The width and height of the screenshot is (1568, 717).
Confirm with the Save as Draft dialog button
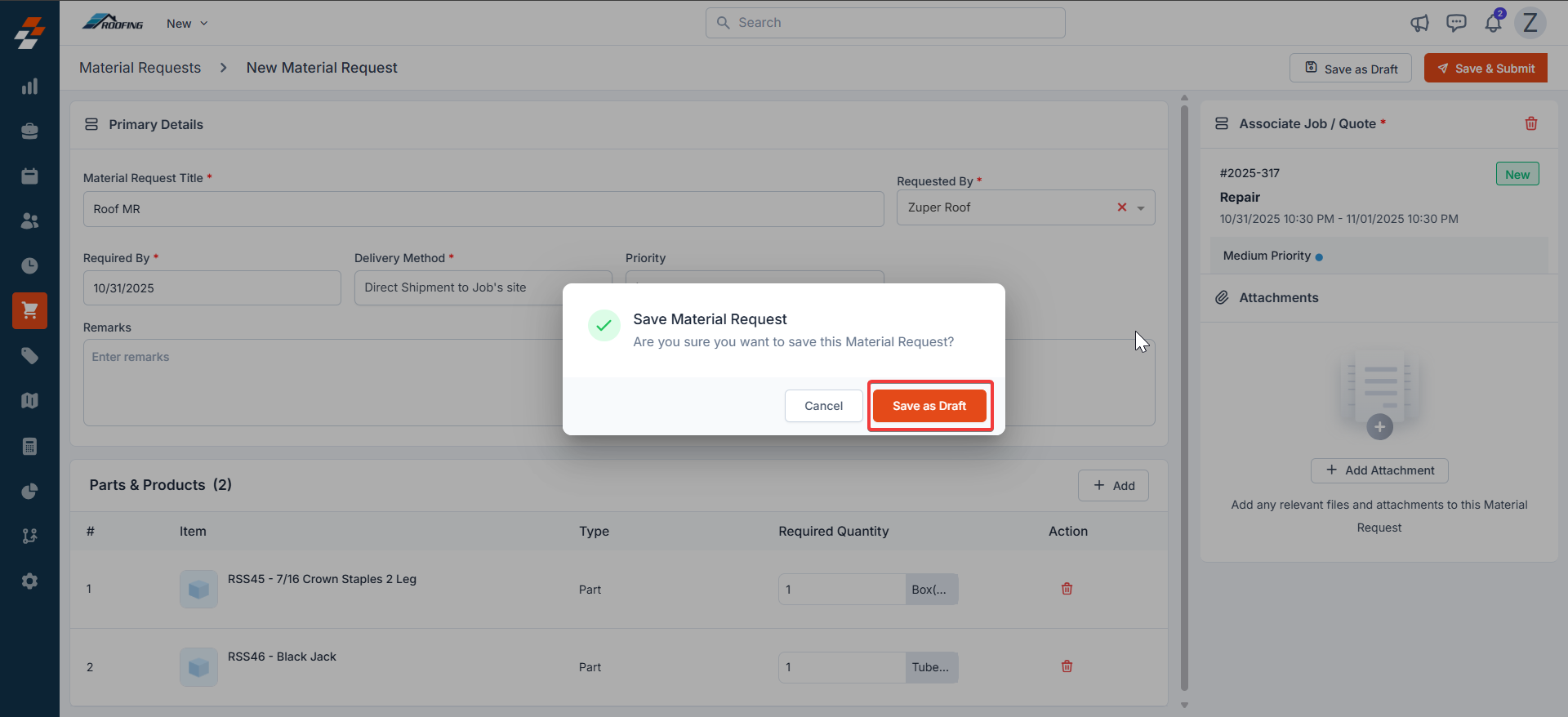[x=929, y=406]
